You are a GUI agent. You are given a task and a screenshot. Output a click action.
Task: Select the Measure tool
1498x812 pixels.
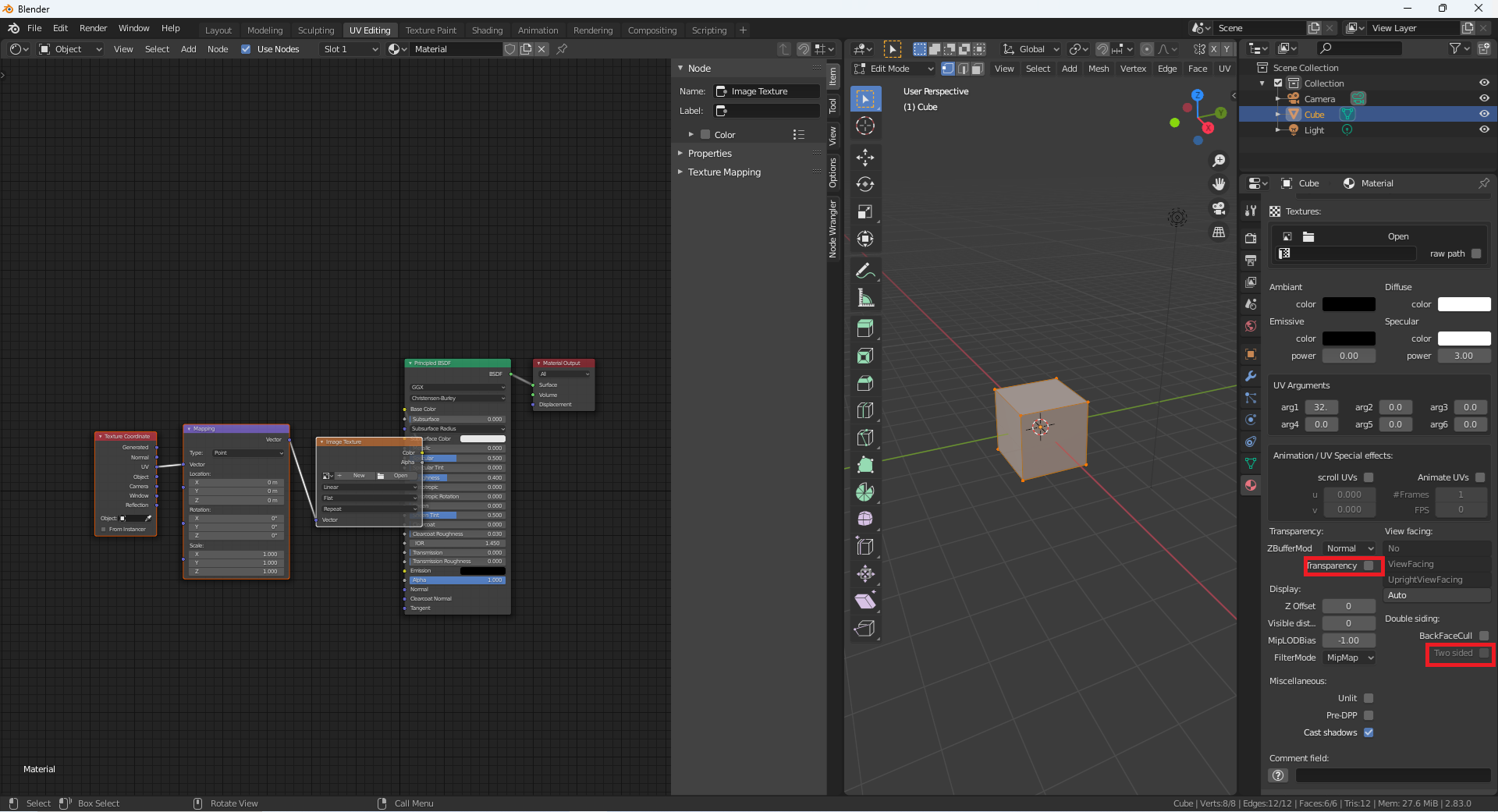[x=865, y=298]
